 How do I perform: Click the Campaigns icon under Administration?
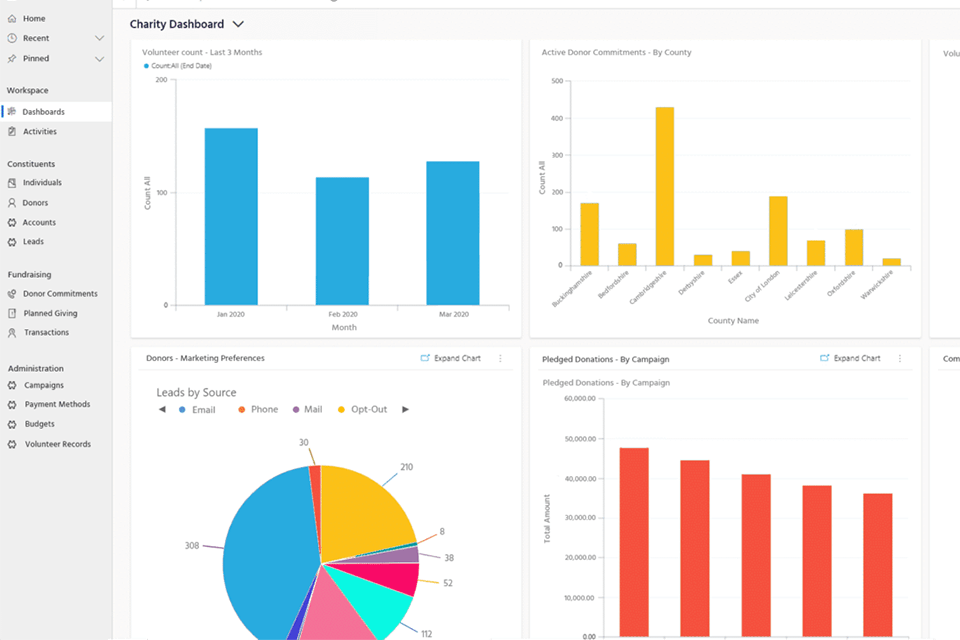click(x=12, y=385)
